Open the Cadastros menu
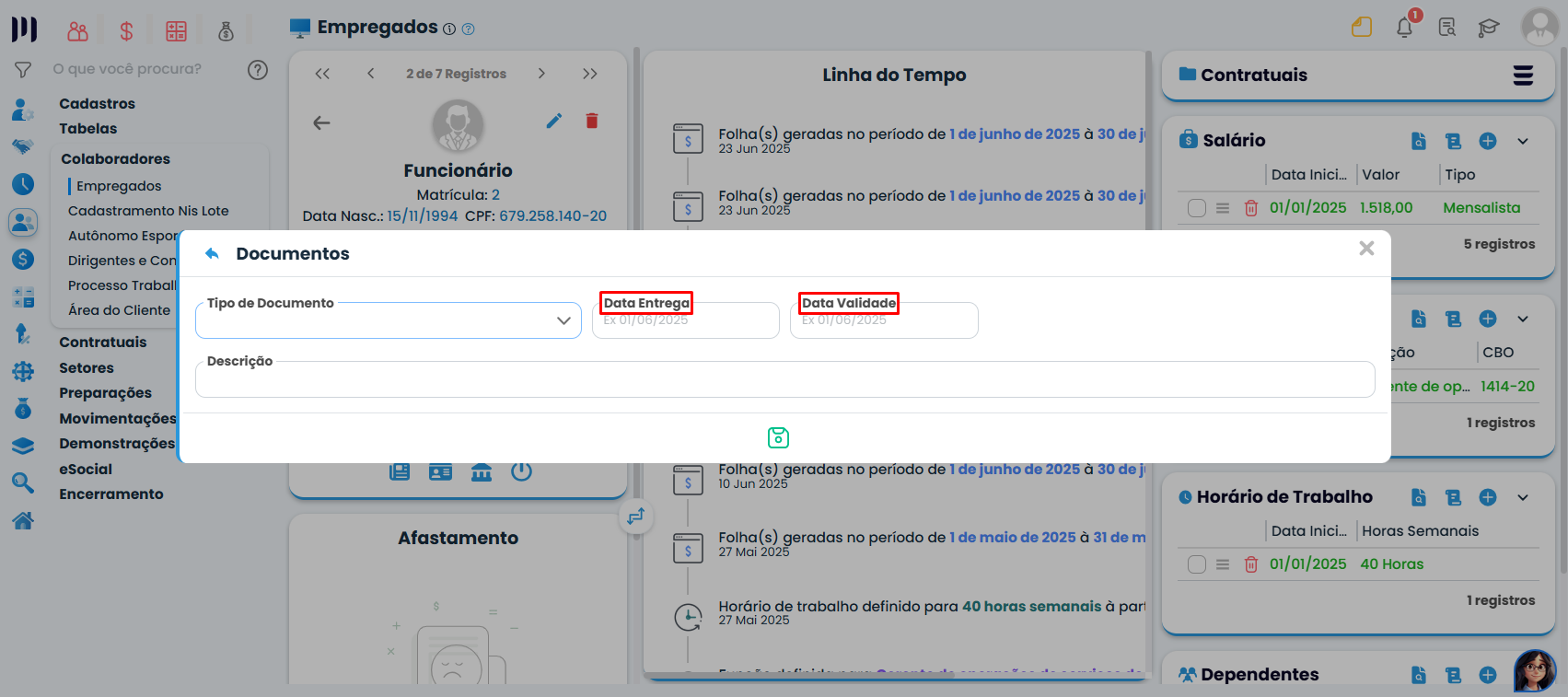The height and width of the screenshot is (697, 1568). click(x=98, y=104)
